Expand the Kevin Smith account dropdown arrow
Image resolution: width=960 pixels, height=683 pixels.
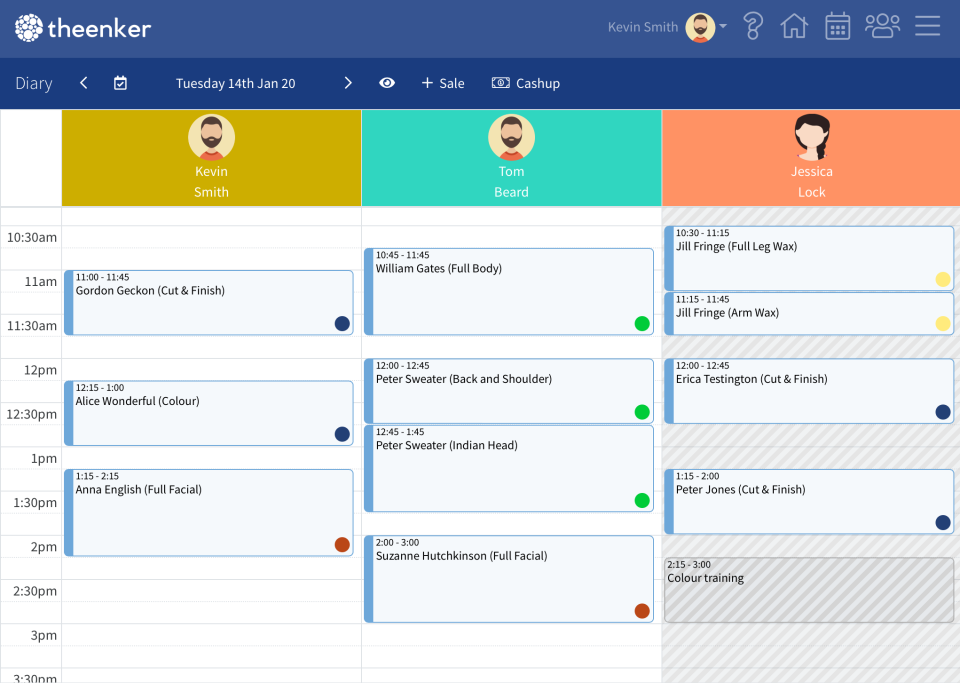[722, 27]
